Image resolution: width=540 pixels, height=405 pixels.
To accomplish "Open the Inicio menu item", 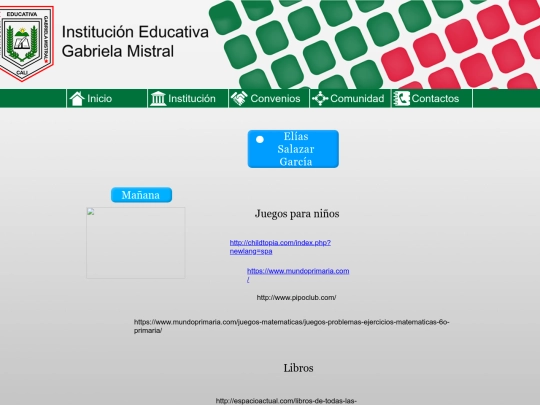I will [107, 98].
